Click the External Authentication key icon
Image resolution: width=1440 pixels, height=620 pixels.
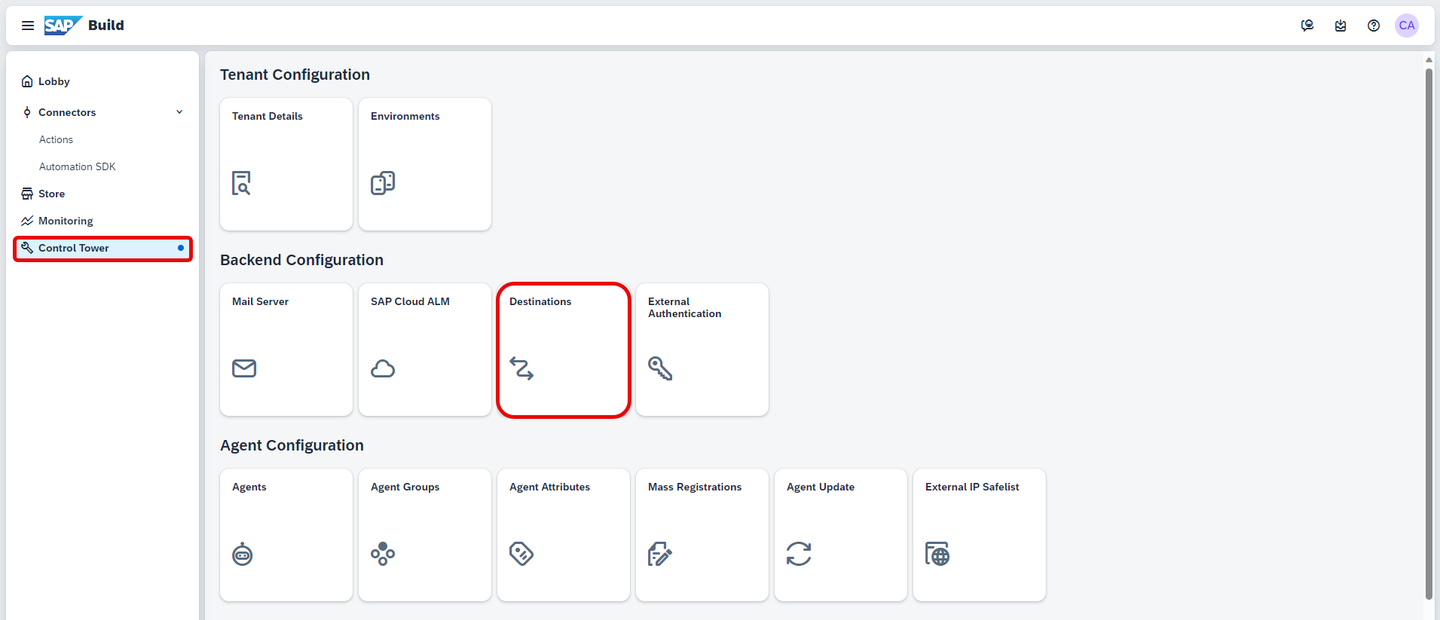click(x=660, y=368)
